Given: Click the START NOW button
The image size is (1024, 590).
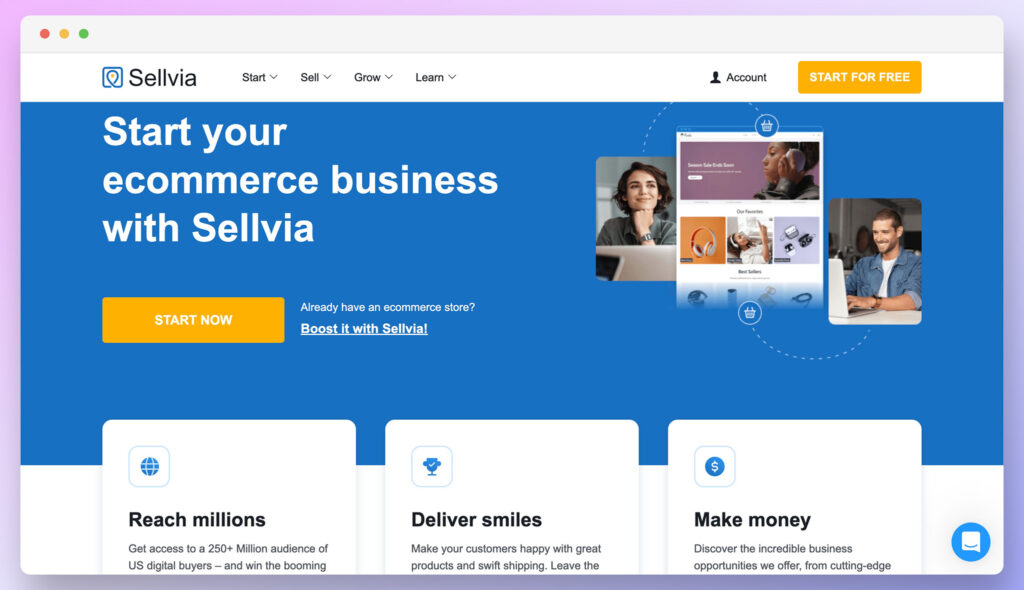Looking at the screenshot, I should [x=193, y=320].
